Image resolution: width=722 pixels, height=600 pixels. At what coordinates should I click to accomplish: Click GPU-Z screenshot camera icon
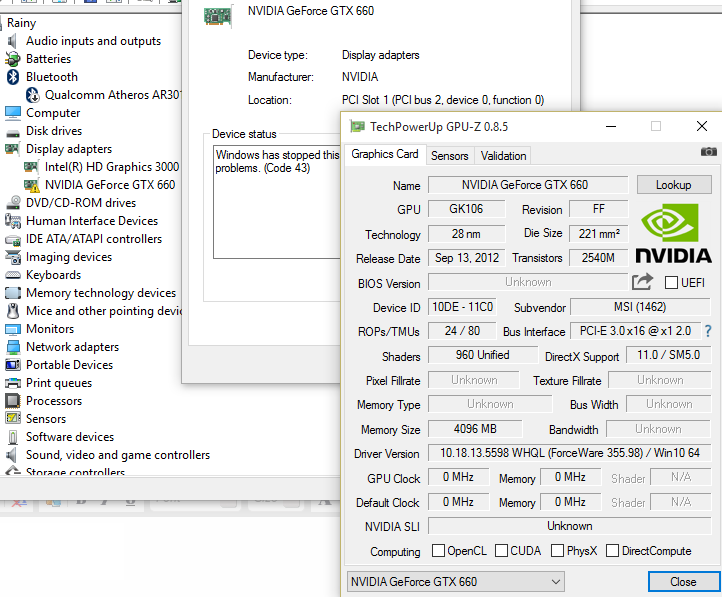click(709, 152)
